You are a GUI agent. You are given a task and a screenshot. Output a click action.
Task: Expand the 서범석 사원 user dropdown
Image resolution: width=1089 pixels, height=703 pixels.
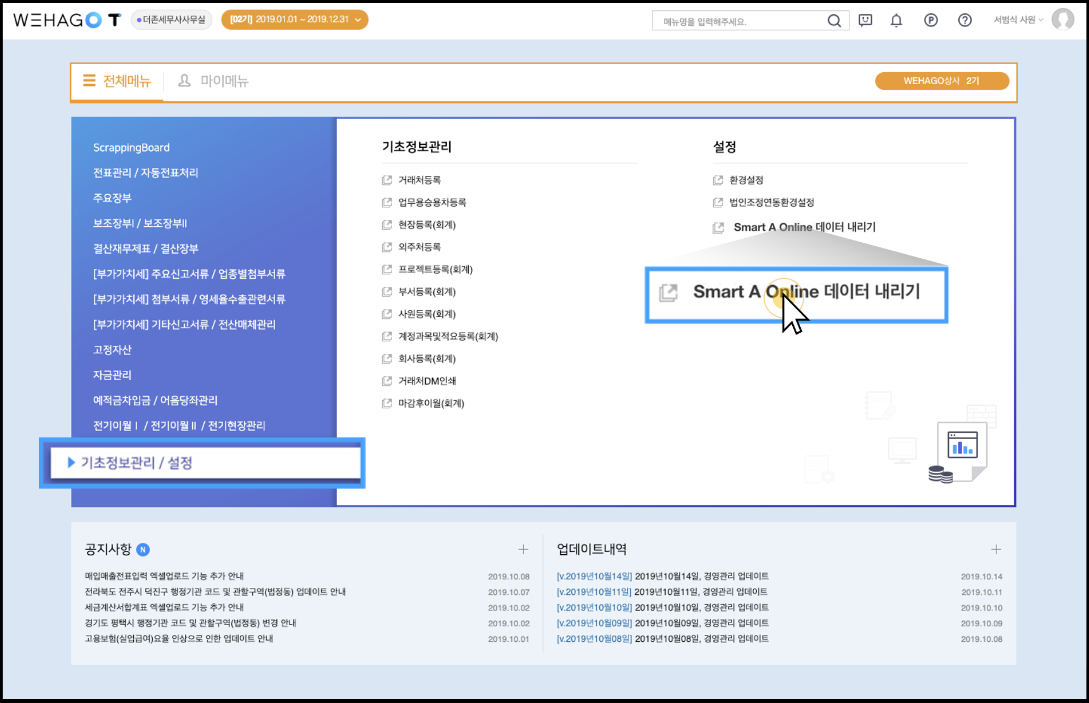coord(1018,20)
